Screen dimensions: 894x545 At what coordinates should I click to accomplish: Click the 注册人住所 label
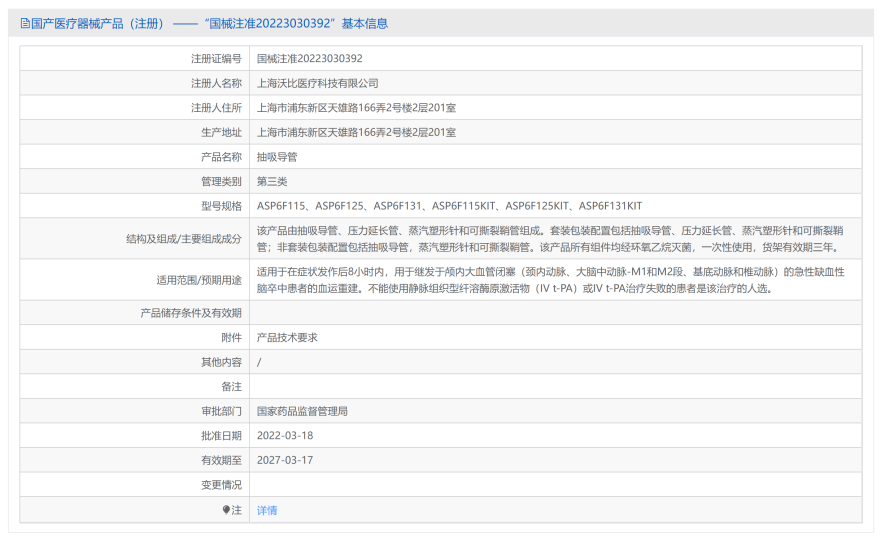216,108
